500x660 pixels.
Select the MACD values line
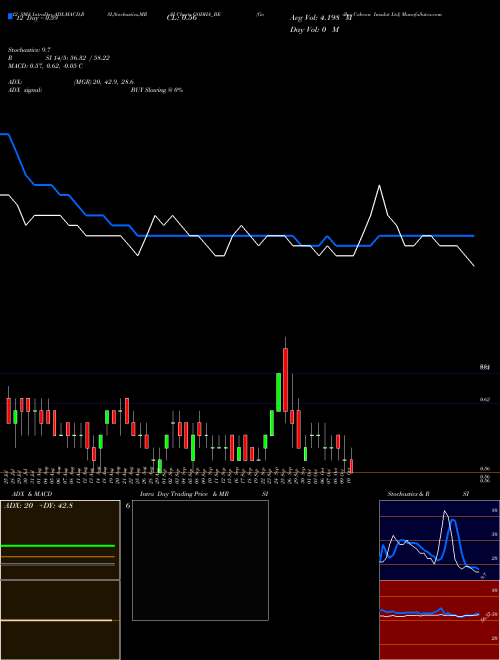point(45,66)
